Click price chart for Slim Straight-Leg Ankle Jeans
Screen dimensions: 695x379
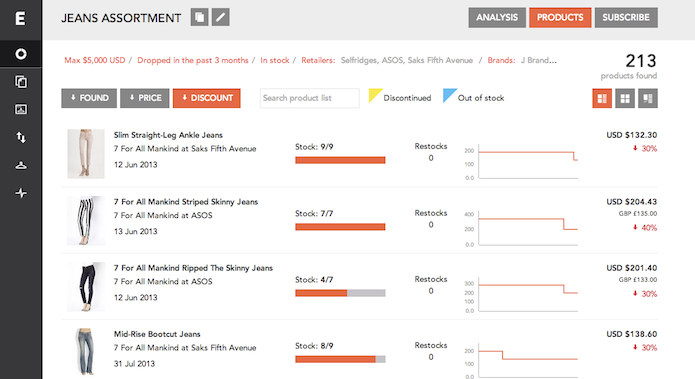(521, 162)
